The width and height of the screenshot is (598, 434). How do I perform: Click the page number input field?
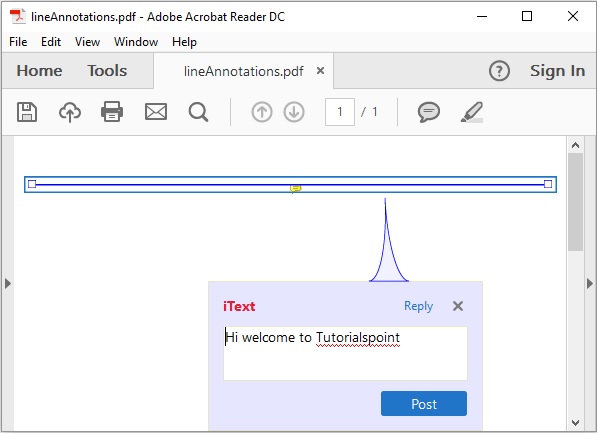coord(339,112)
